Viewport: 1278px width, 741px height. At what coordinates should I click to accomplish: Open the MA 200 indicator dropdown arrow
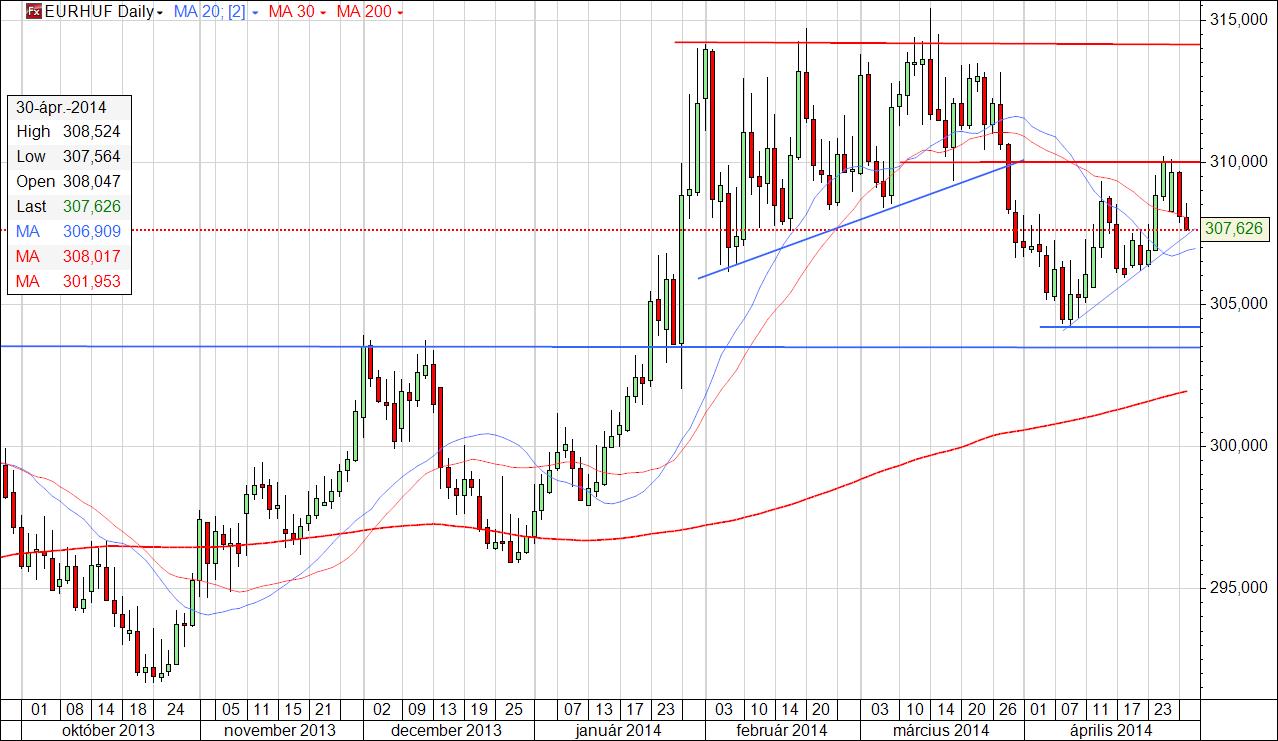[x=400, y=13]
